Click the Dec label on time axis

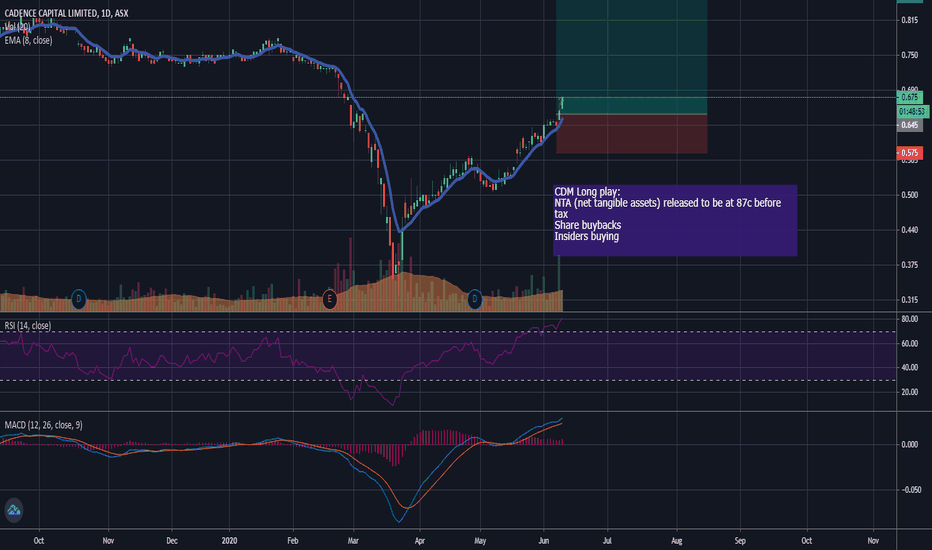tap(172, 540)
